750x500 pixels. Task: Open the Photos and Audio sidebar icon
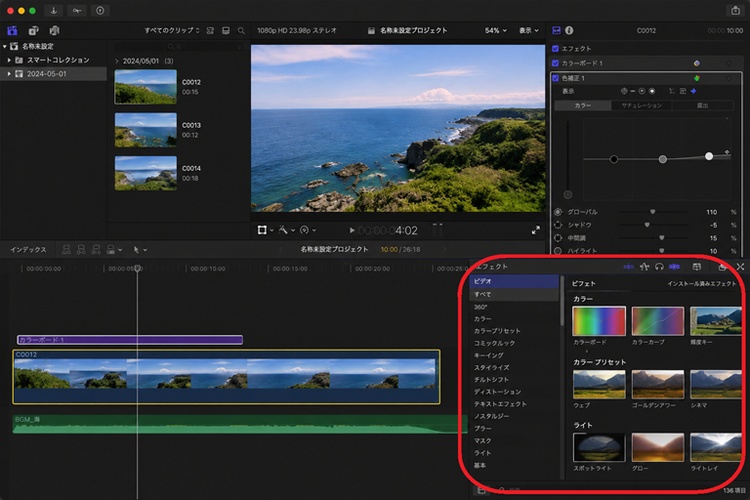pyautogui.click(x=33, y=31)
